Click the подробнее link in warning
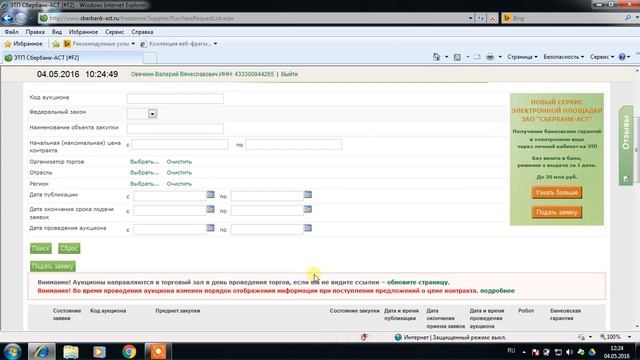The image size is (640, 360). point(497,291)
